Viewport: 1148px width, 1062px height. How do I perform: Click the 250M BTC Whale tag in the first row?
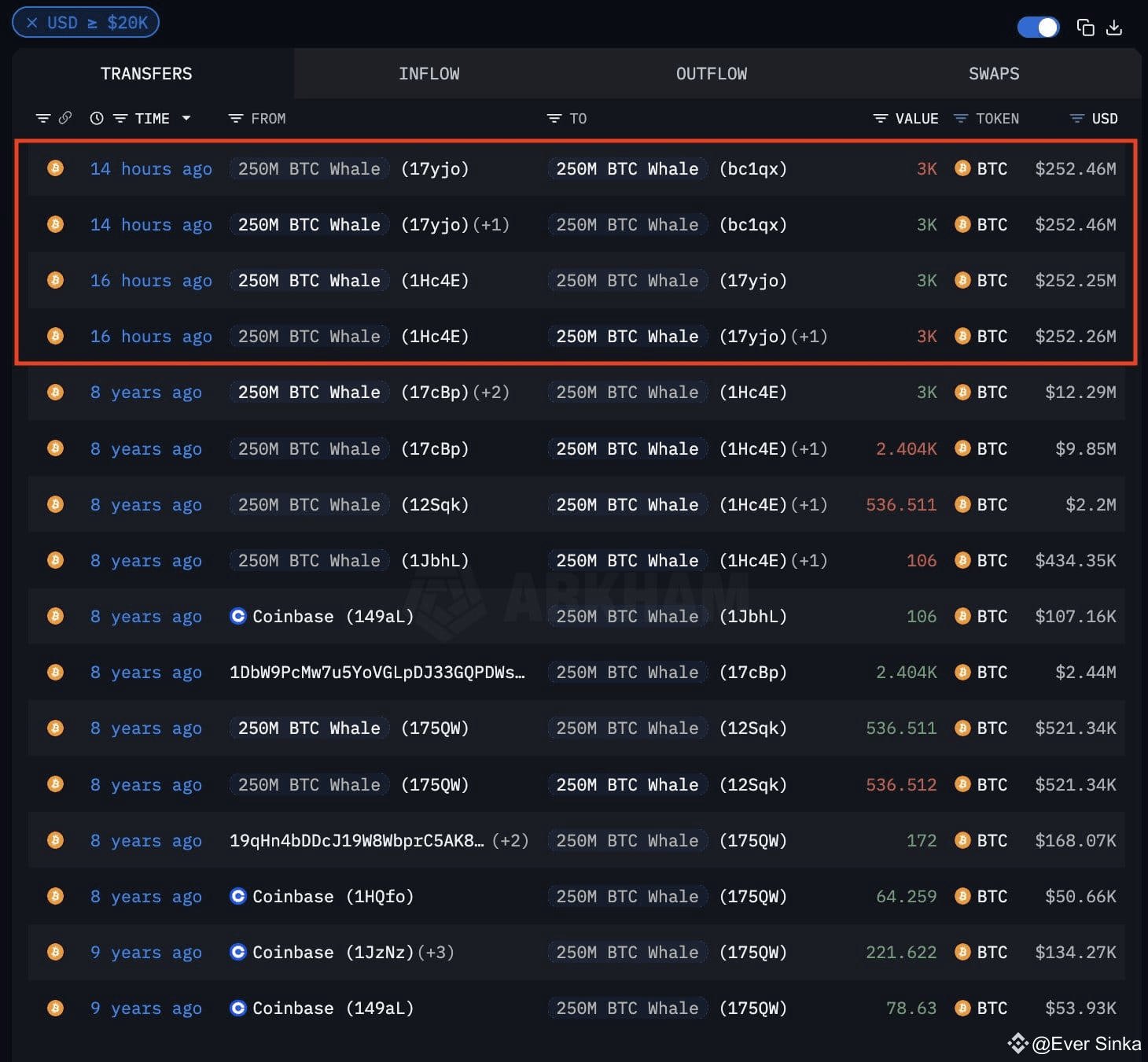(308, 168)
